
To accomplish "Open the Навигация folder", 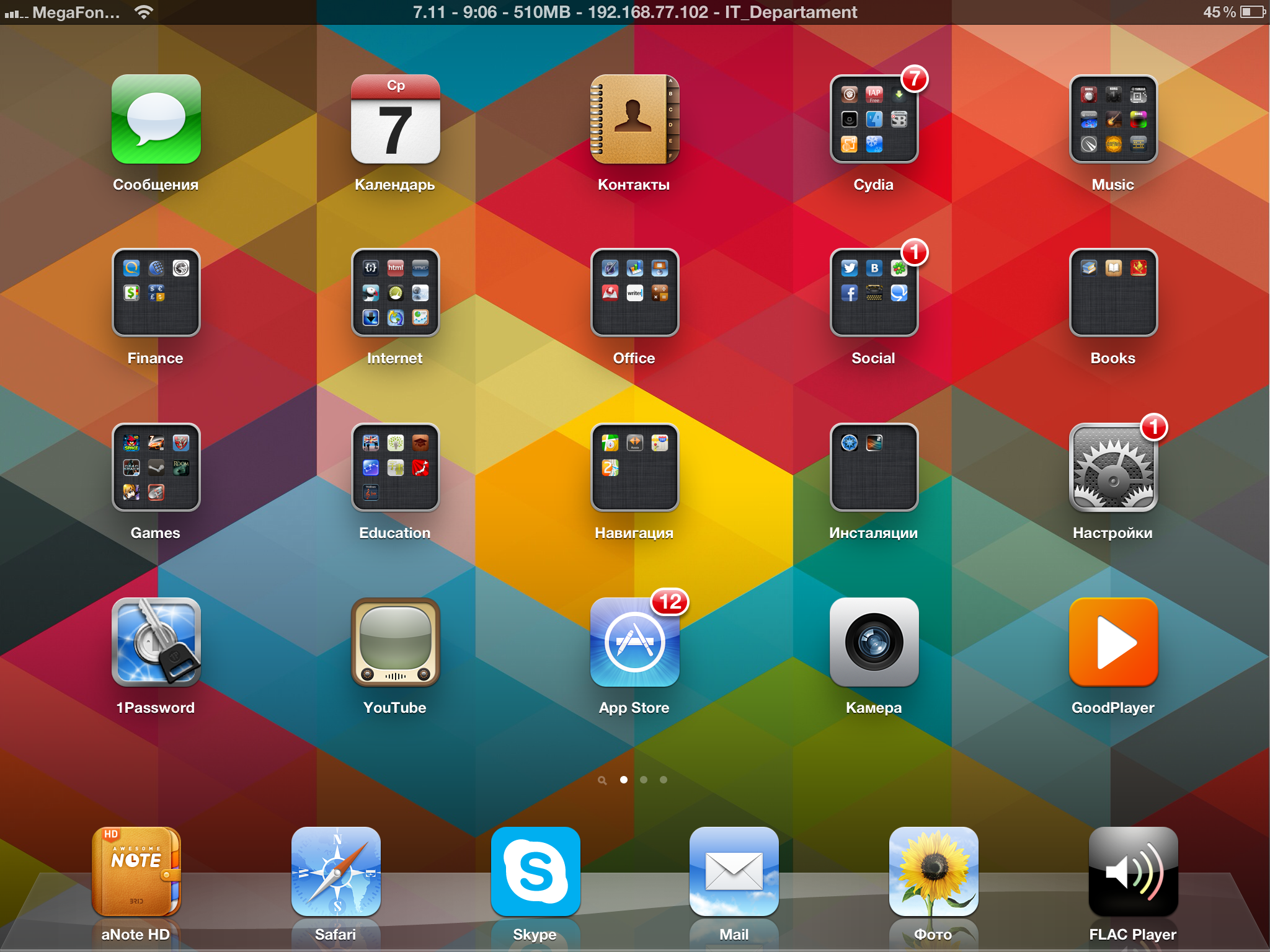I will [x=634, y=468].
